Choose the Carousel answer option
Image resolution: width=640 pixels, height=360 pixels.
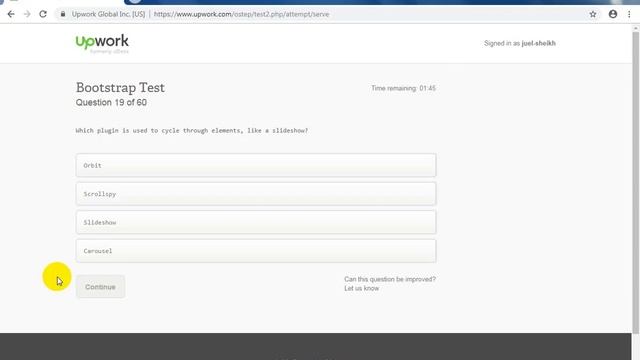point(256,251)
